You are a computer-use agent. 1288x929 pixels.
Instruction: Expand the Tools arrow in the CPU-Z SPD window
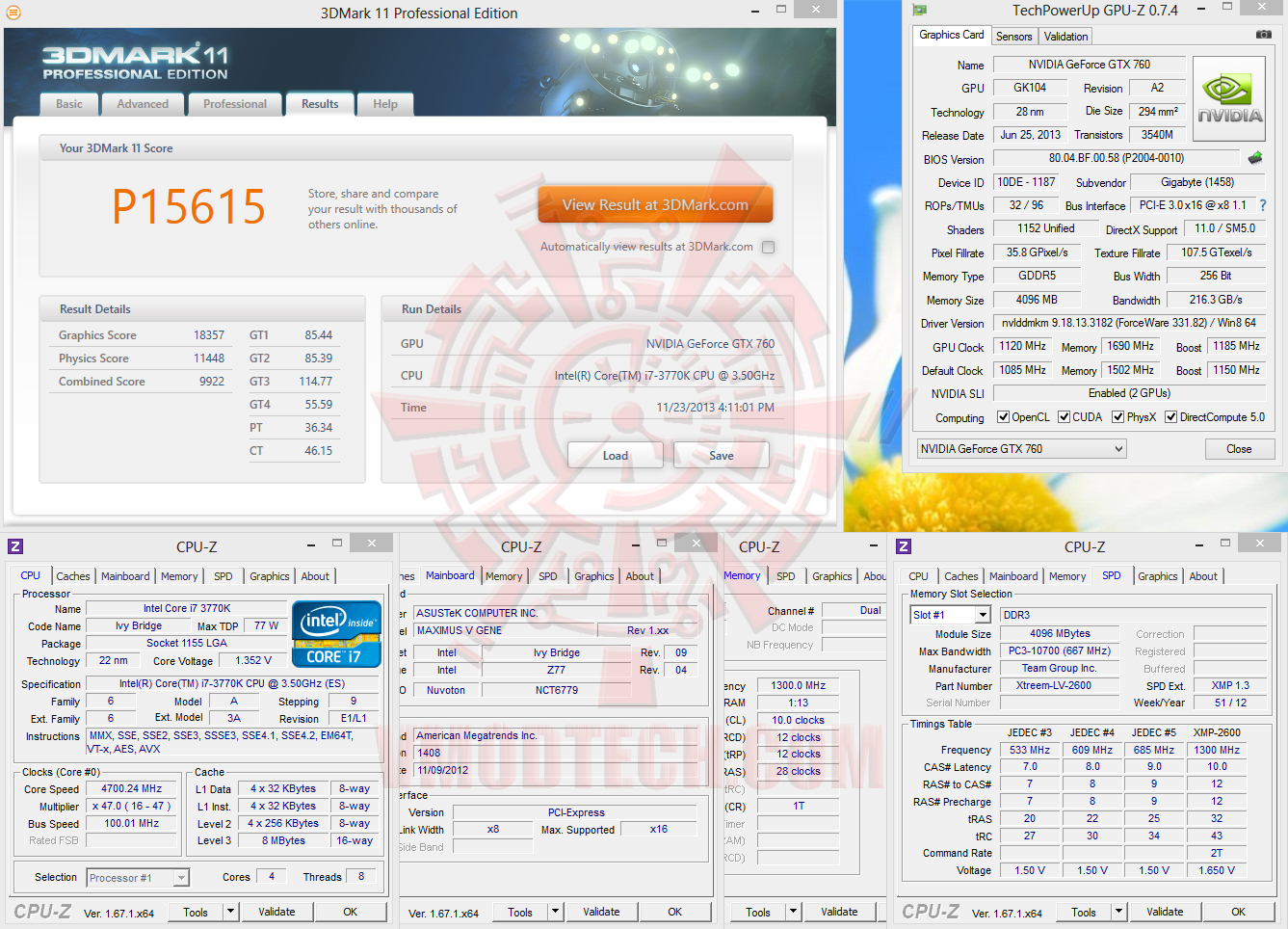1118,912
